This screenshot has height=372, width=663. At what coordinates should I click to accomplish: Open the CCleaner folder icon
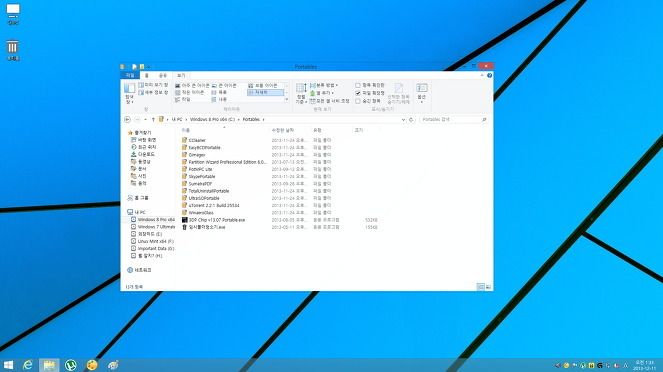pyautogui.click(x=184, y=140)
